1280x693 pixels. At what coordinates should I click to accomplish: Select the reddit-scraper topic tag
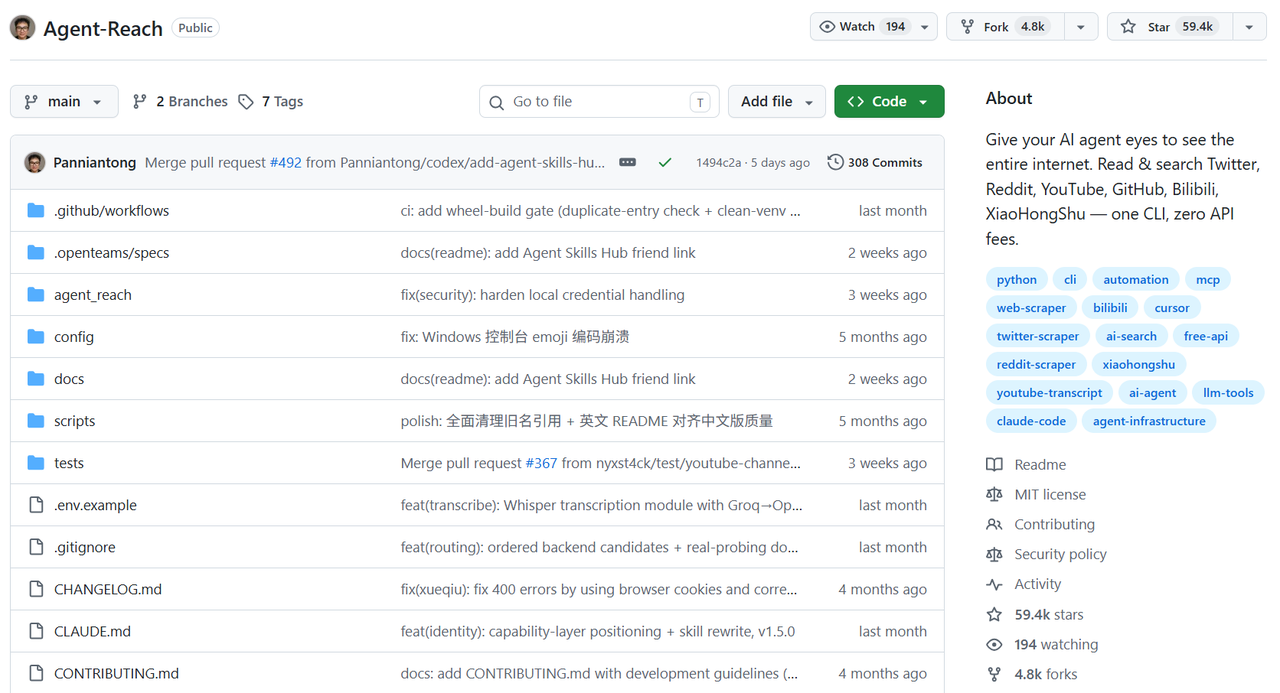[x=1036, y=364]
